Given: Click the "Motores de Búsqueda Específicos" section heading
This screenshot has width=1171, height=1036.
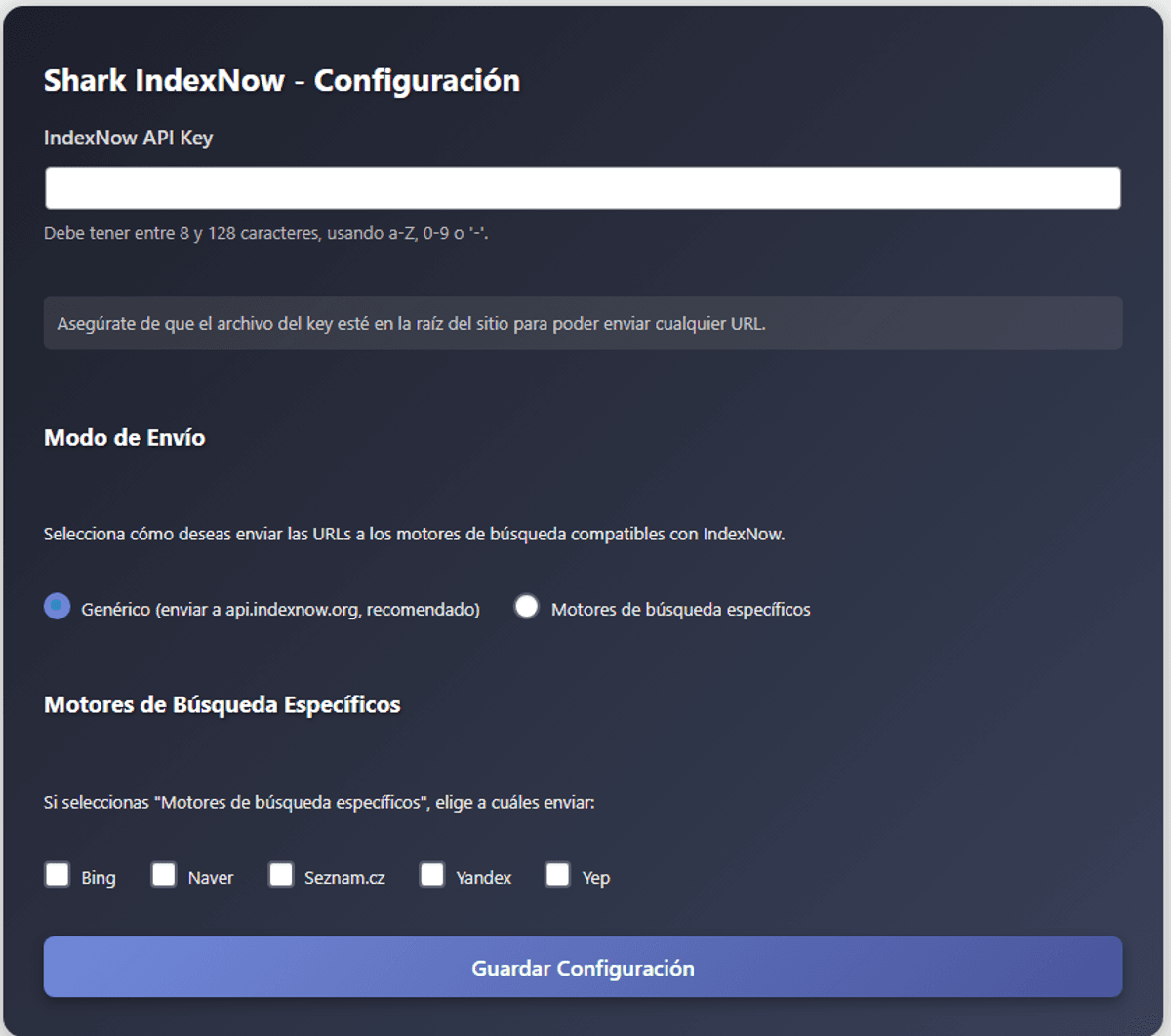Looking at the screenshot, I should [222, 705].
